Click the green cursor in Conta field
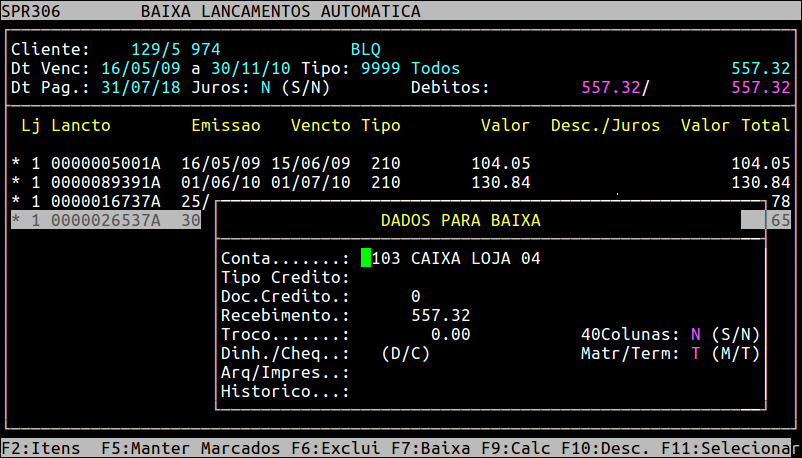Image resolution: width=802 pixels, height=458 pixels. 366,258
